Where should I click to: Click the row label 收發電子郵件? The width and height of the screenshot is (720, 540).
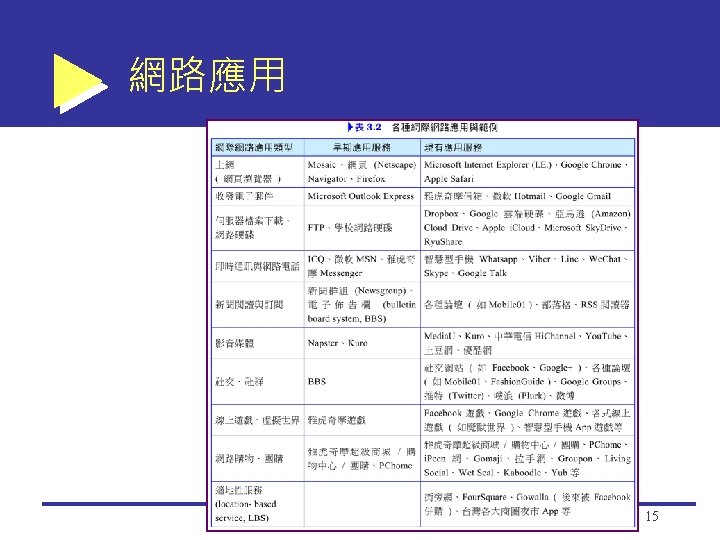click(x=244, y=196)
